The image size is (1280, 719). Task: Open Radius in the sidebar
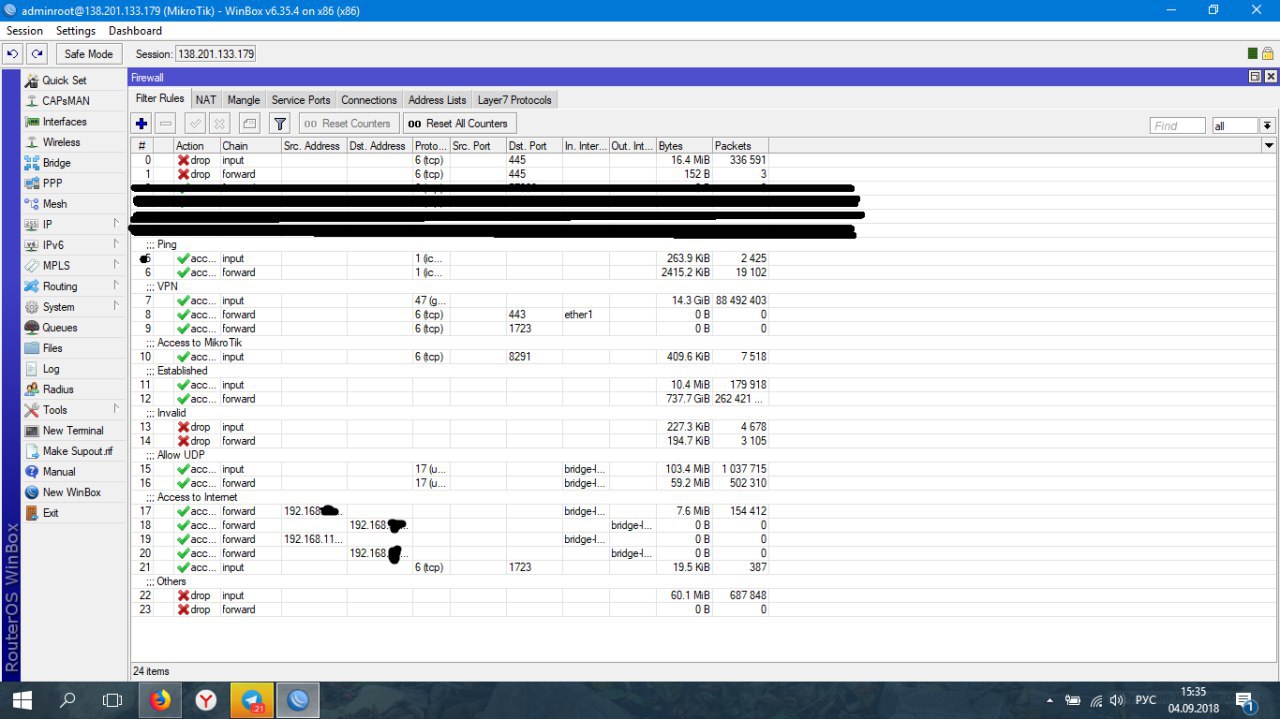tap(57, 389)
